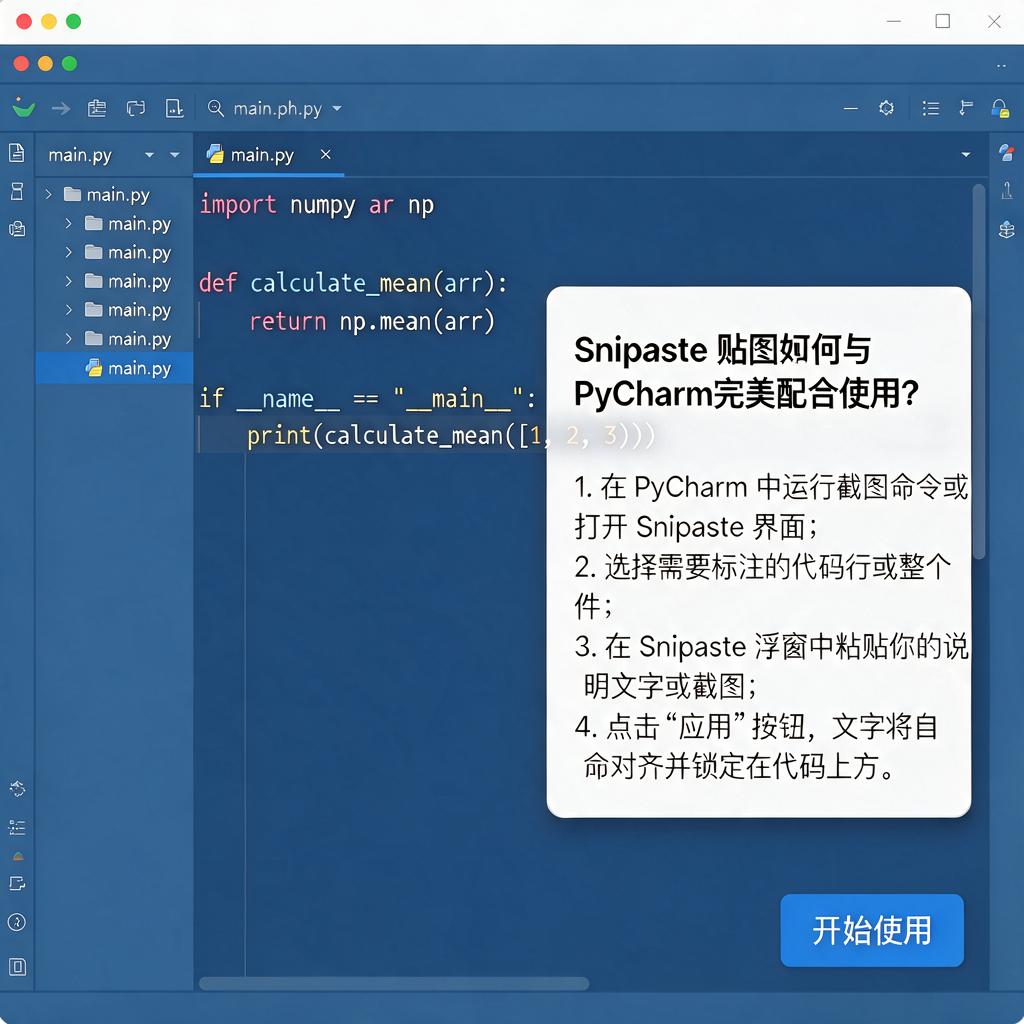
Task: Open settings with the gear icon
Action: click(x=886, y=108)
